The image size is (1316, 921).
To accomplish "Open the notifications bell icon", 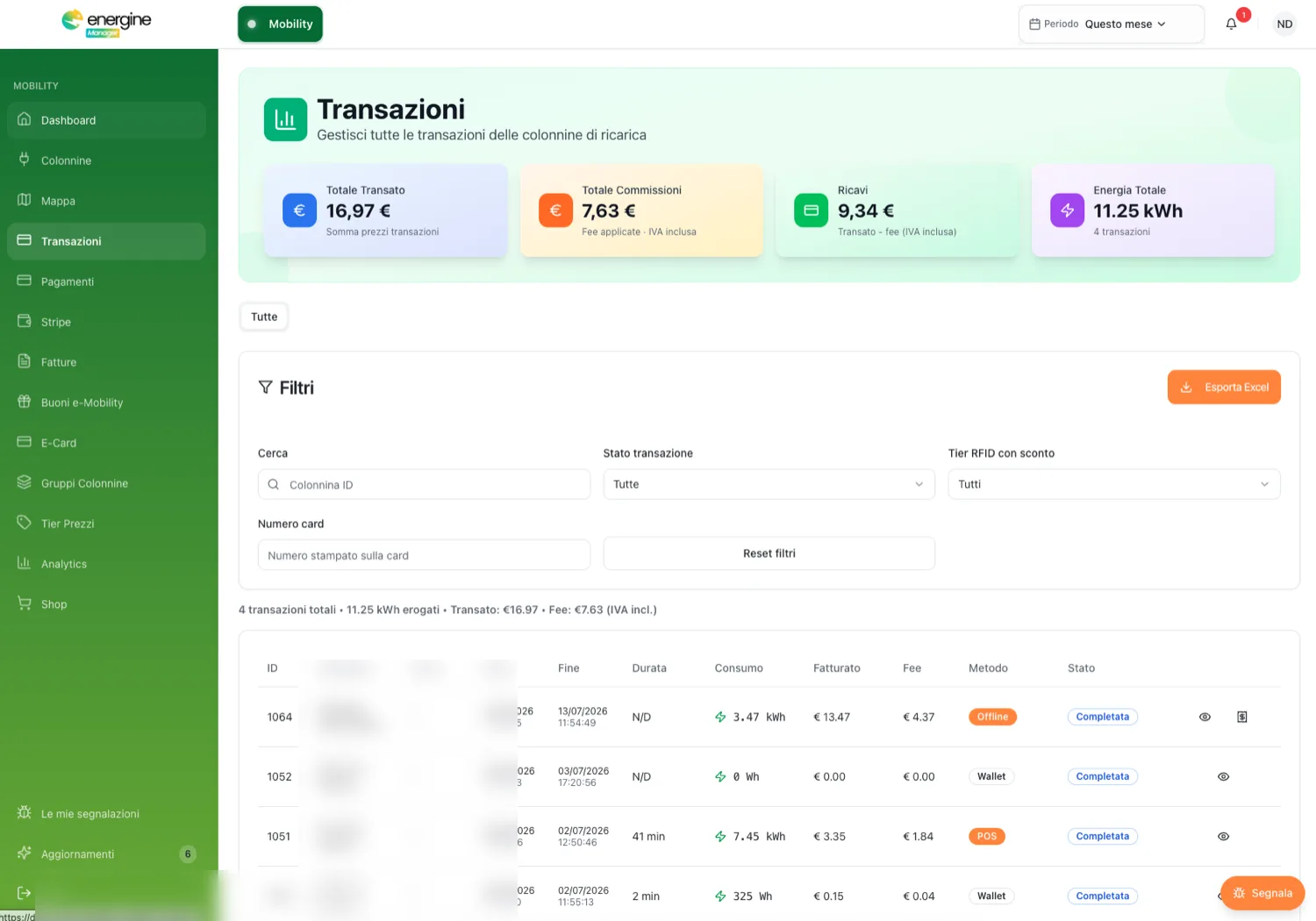I will 1231,24.
